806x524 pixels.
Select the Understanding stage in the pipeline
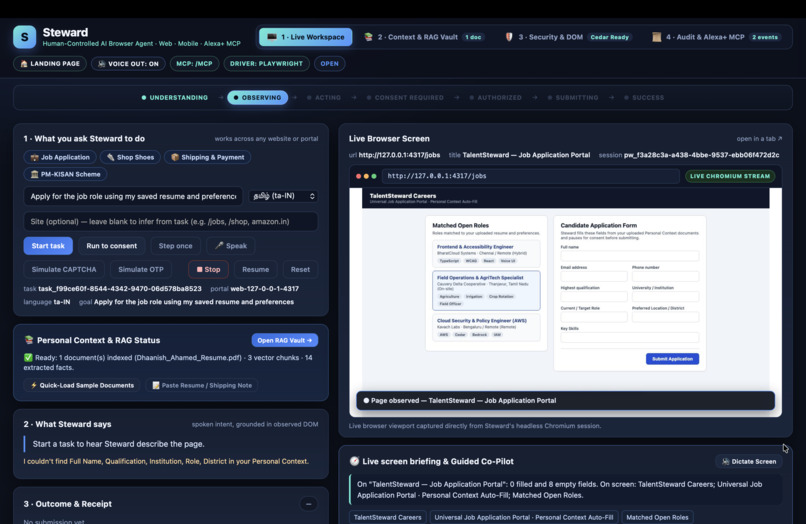pos(175,98)
